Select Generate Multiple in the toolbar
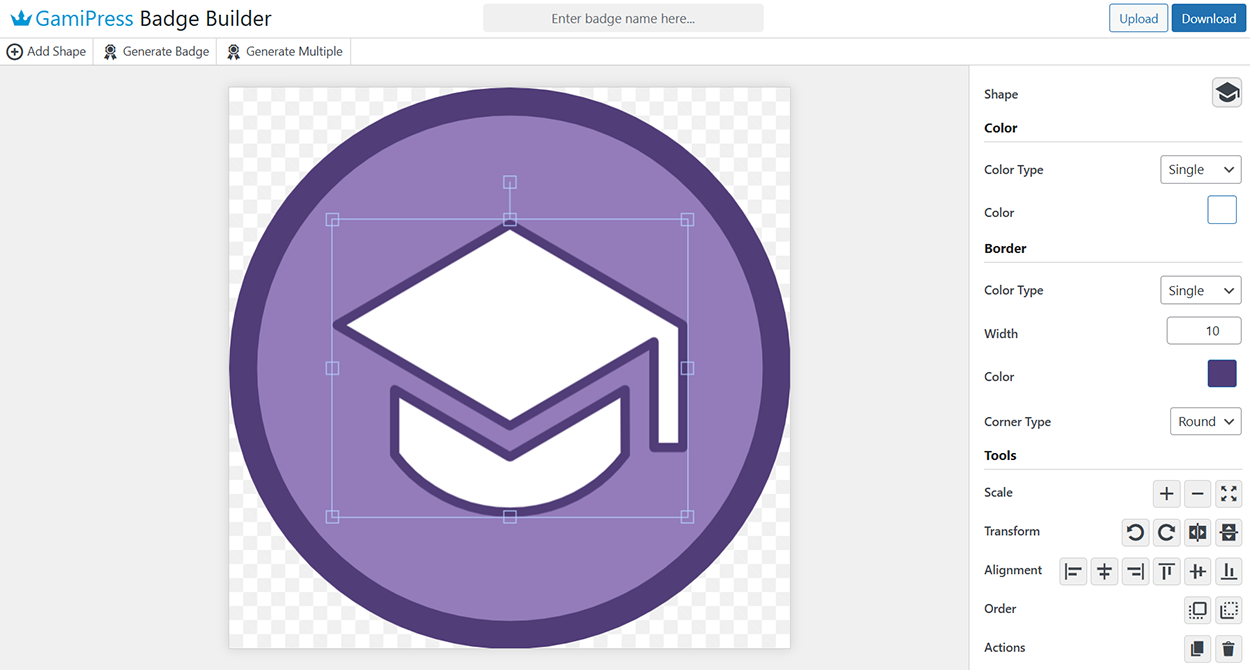1250x670 pixels. 284,52
